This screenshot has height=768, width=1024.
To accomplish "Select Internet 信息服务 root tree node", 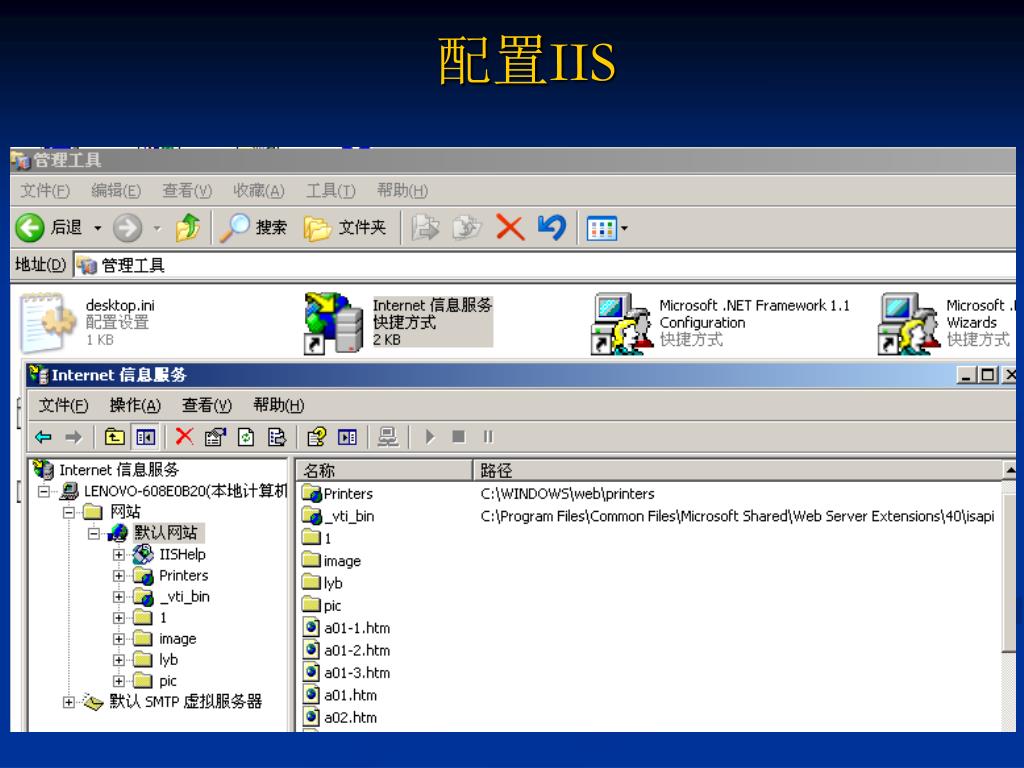I will tap(119, 470).
